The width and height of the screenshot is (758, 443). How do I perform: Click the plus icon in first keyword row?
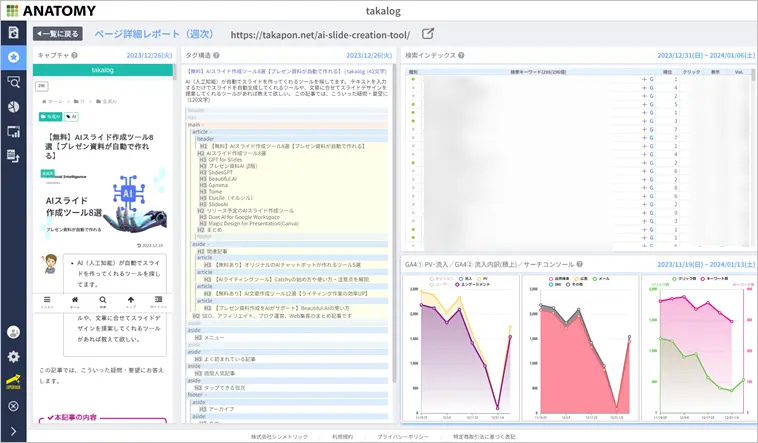[x=644, y=79]
